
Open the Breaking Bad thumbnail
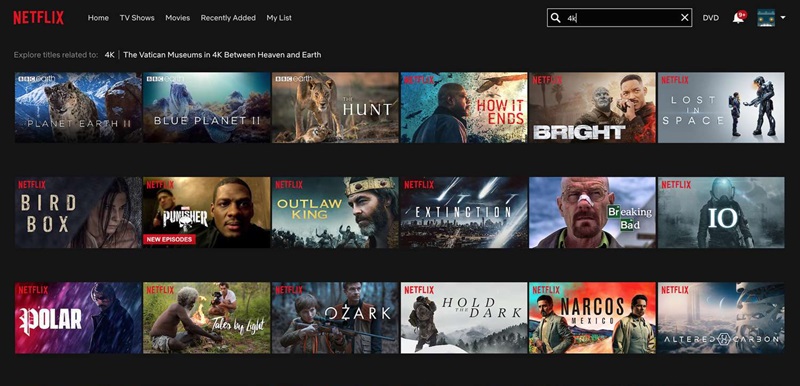pyautogui.click(x=592, y=213)
